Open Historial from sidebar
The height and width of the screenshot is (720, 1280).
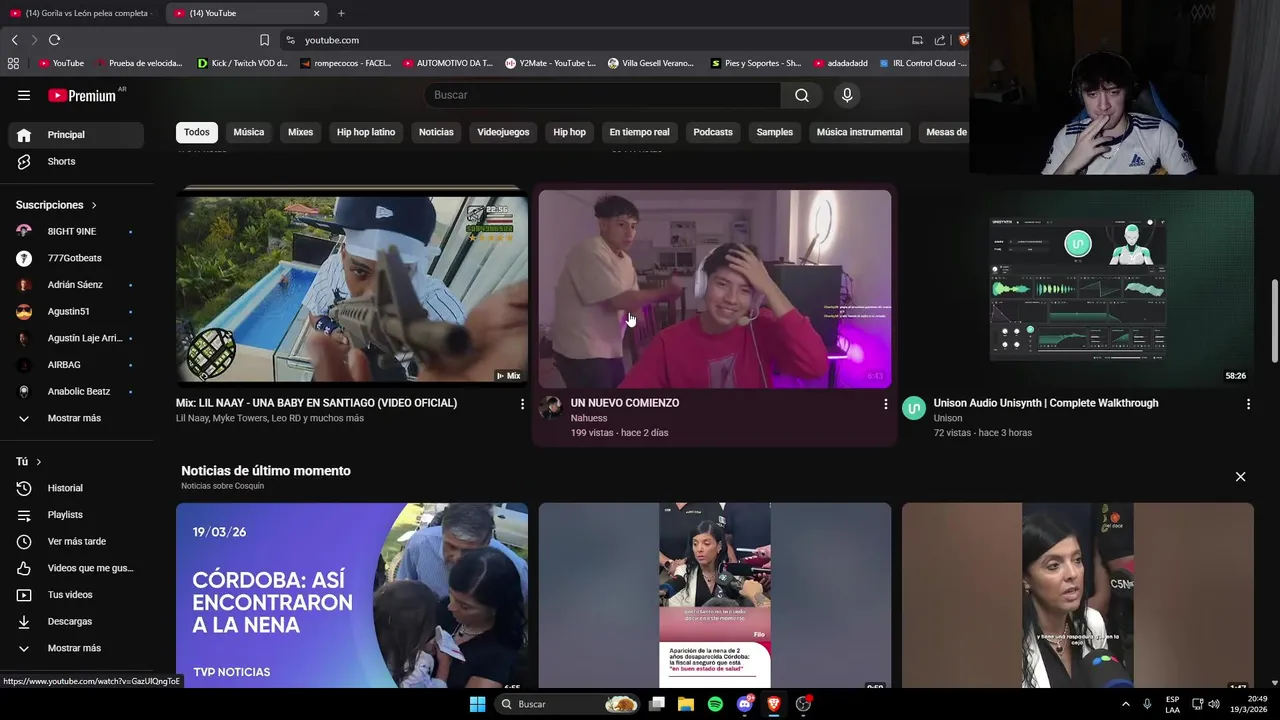[76, 488]
